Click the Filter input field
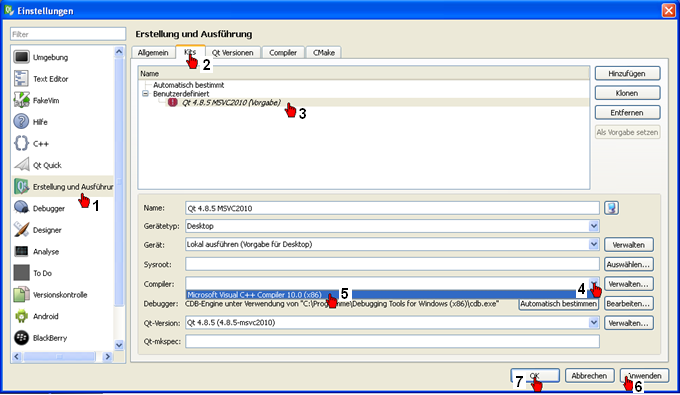Screen dimensions: 680x395 point(68,34)
